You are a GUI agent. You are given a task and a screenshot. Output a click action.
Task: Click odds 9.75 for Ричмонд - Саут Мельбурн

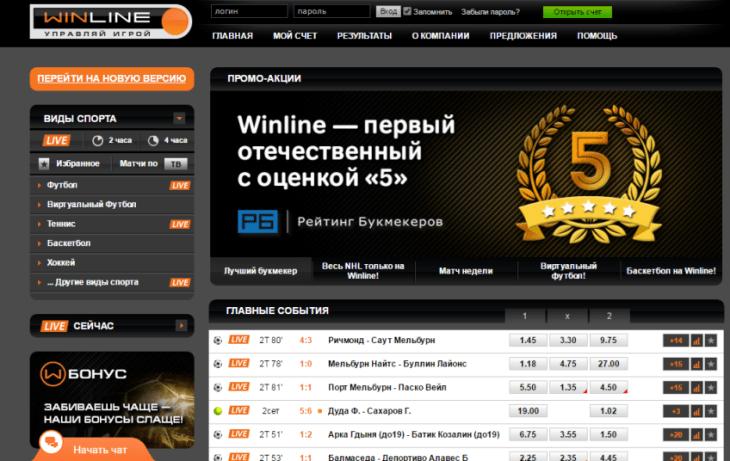(608, 340)
